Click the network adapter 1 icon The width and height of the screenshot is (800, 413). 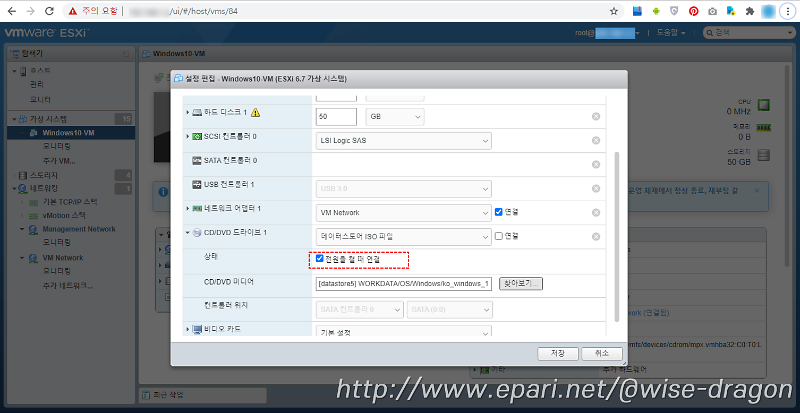(x=196, y=209)
